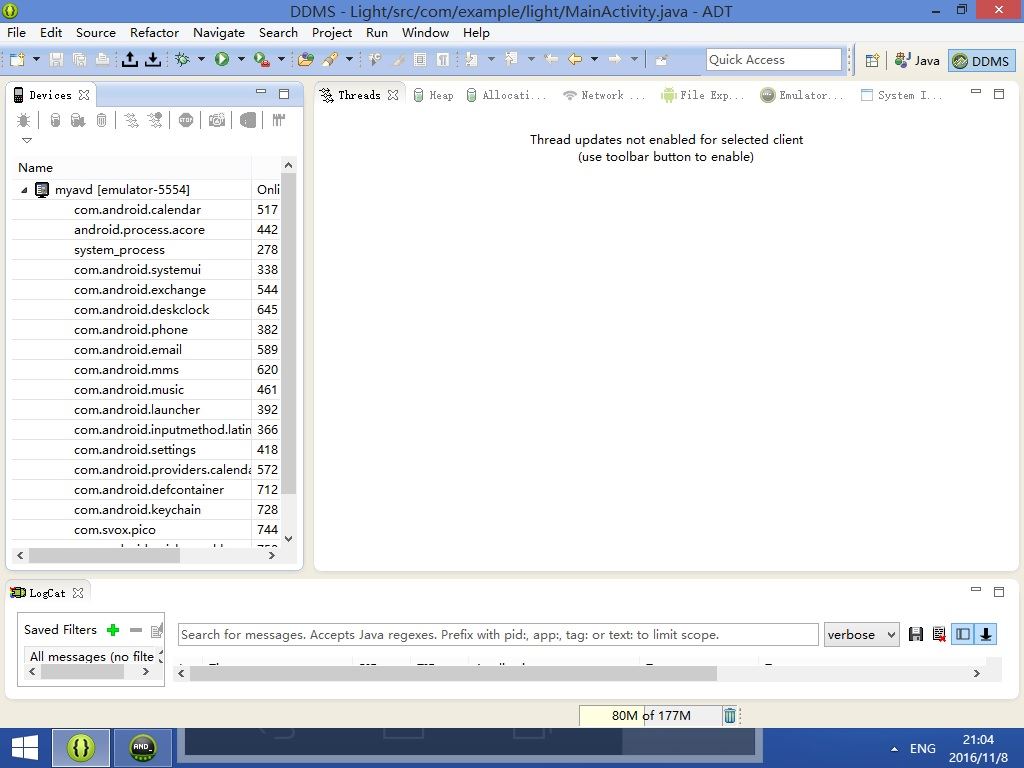Click Systrace capture icon in Devices toolbar

(x=279, y=120)
